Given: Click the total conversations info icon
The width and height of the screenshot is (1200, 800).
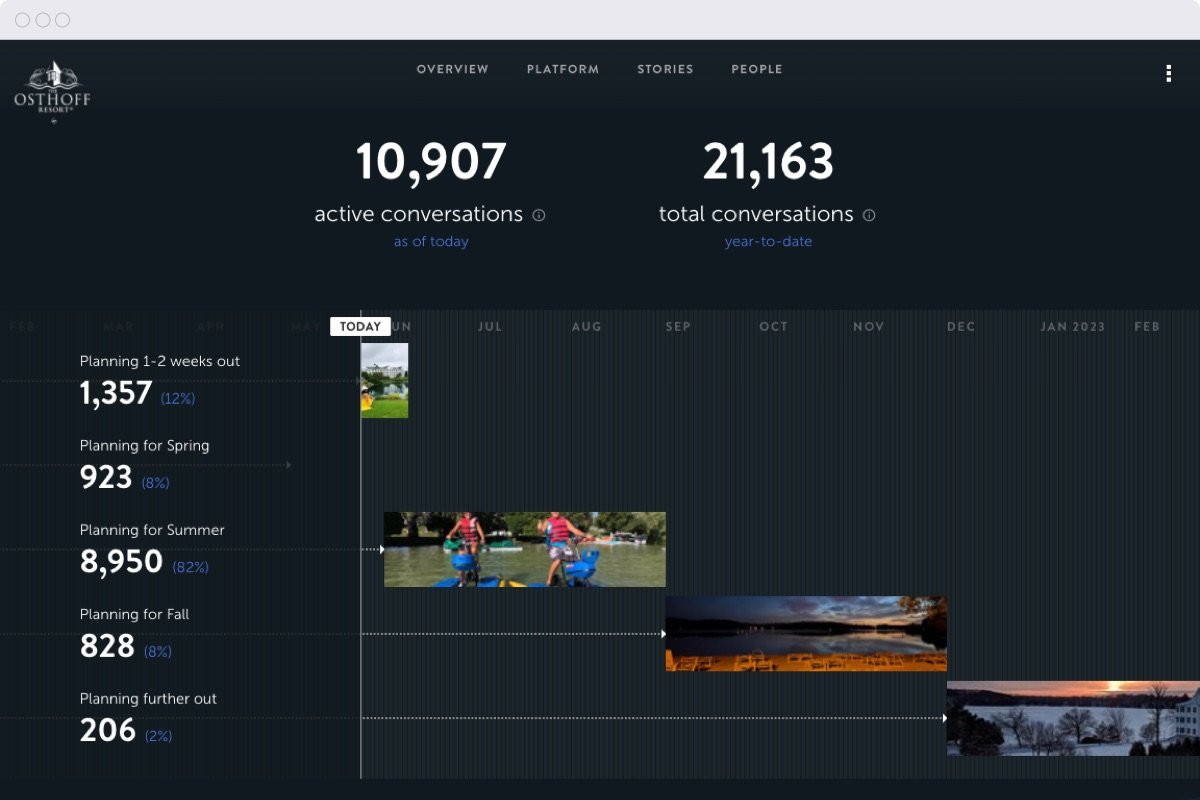Looking at the screenshot, I should coord(868,215).
